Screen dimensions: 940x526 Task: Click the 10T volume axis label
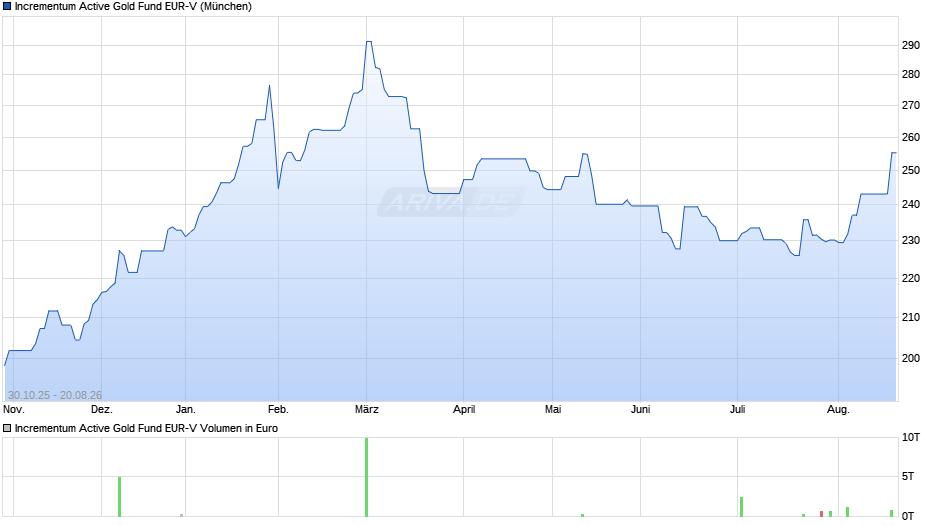(911, 438)
